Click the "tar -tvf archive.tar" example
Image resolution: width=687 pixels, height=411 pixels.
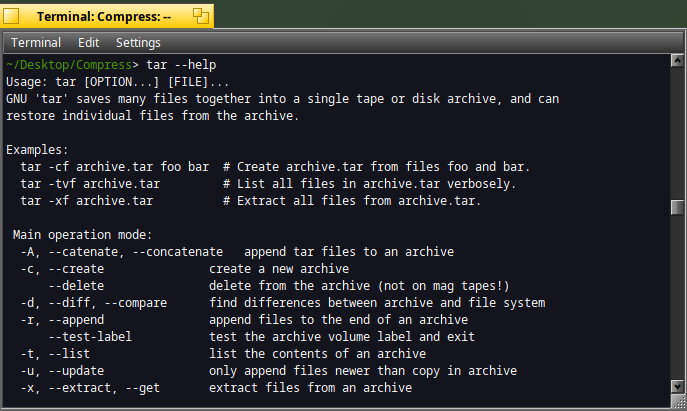click(90, 184)
